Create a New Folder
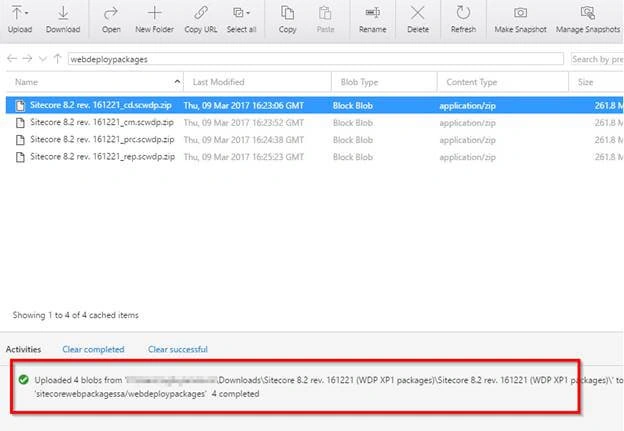This screenshot has height=431, width=624. tap(154, 19)
